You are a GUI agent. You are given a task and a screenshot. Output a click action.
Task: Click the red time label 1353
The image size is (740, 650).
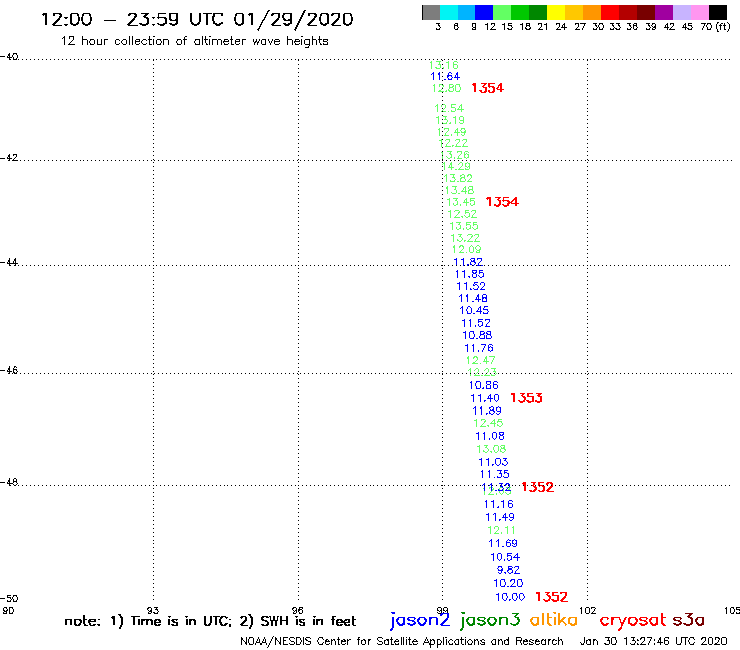click(x=526, y=398)
